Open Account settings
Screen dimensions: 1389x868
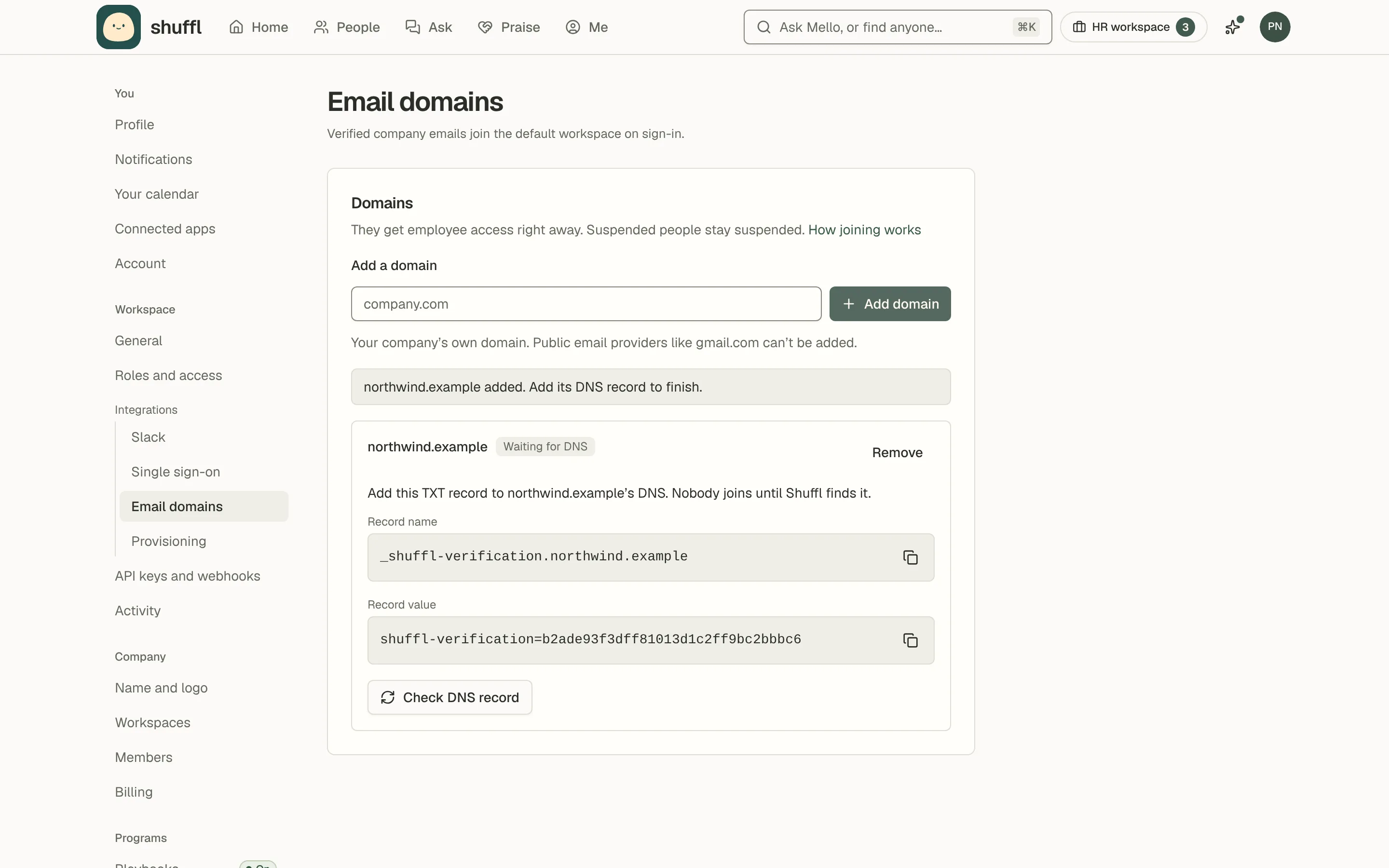click(140, 263)
